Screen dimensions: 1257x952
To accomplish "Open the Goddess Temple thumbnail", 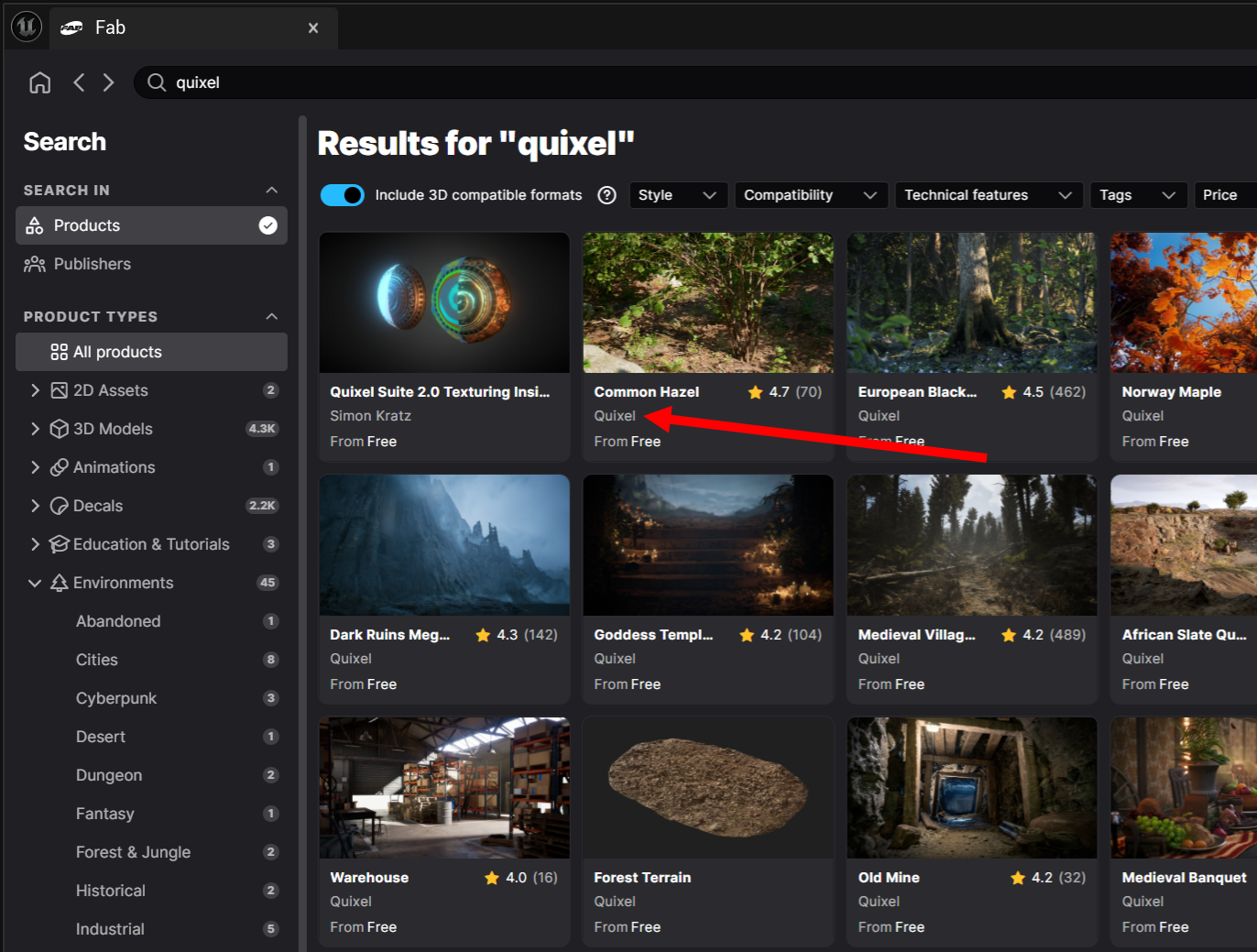I will [708, 545].
